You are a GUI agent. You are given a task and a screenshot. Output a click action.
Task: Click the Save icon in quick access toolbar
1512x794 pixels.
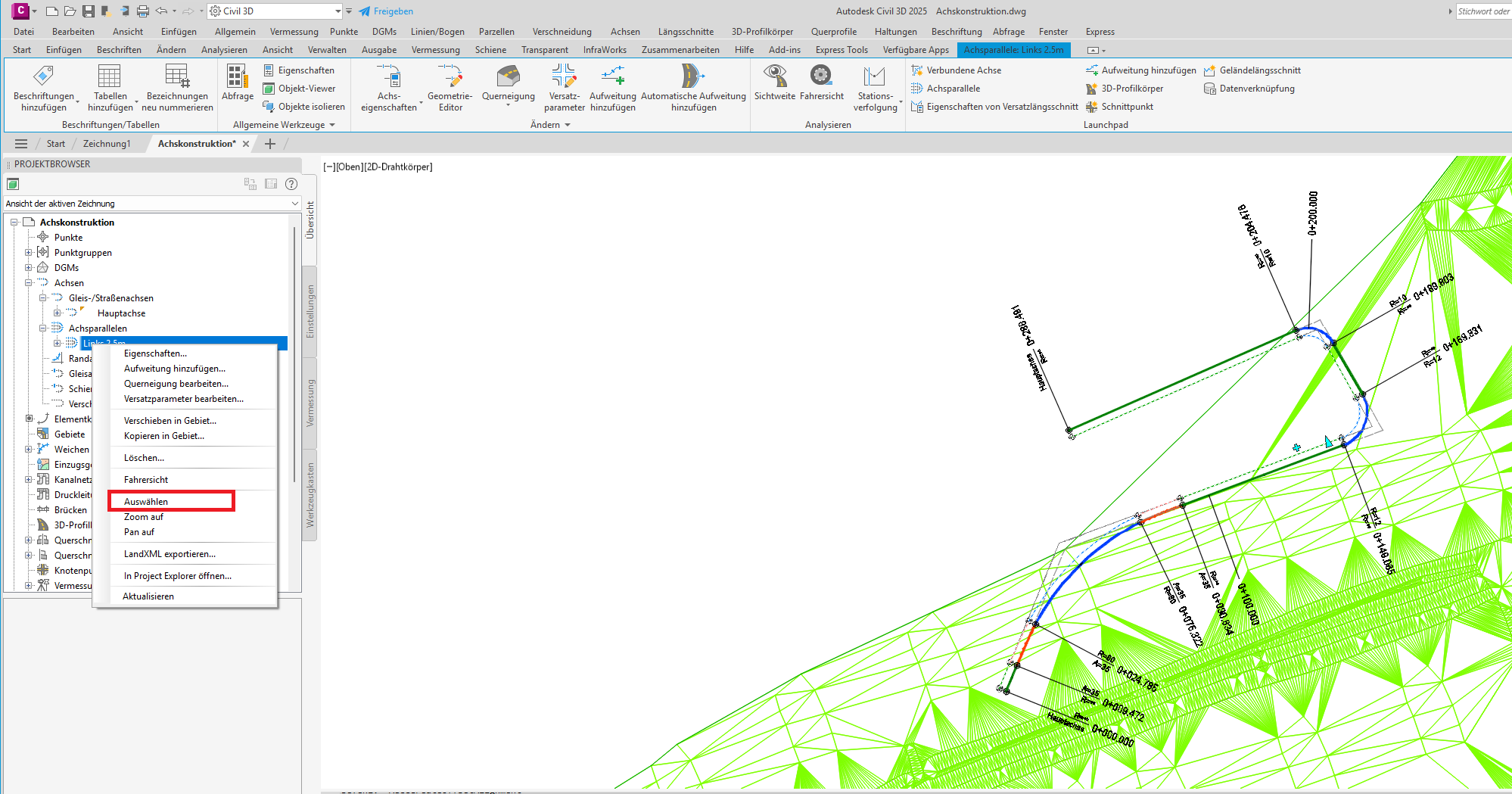(89, 11)
